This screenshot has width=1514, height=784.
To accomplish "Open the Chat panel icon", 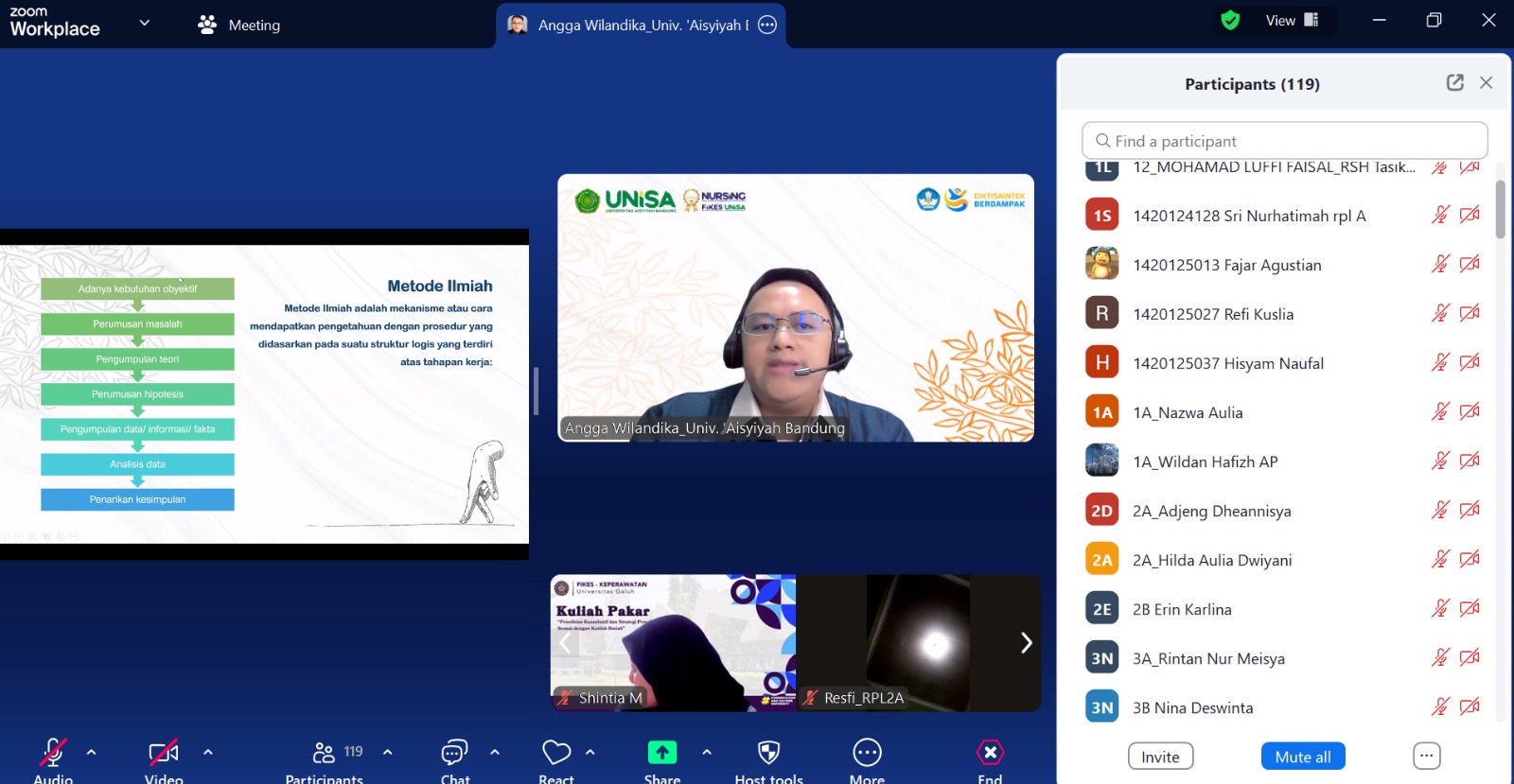I will 454,753.
